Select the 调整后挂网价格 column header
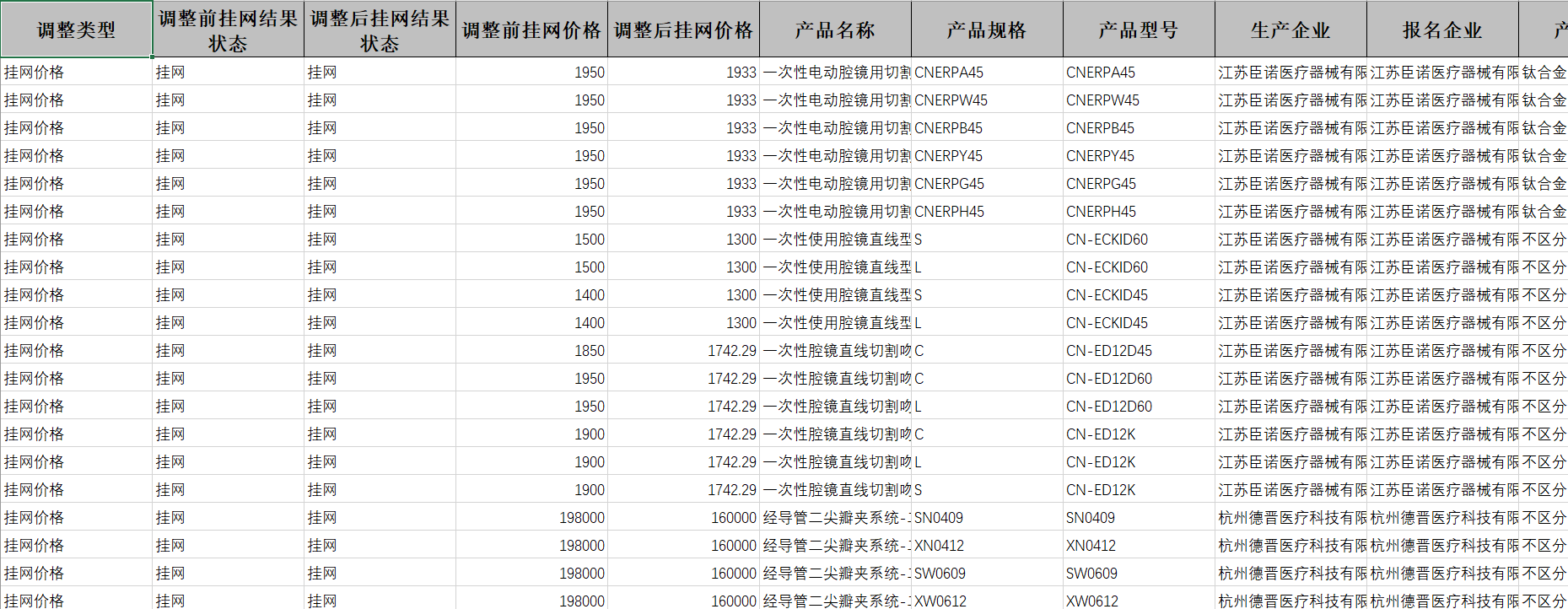 click(x=683, y=30)
